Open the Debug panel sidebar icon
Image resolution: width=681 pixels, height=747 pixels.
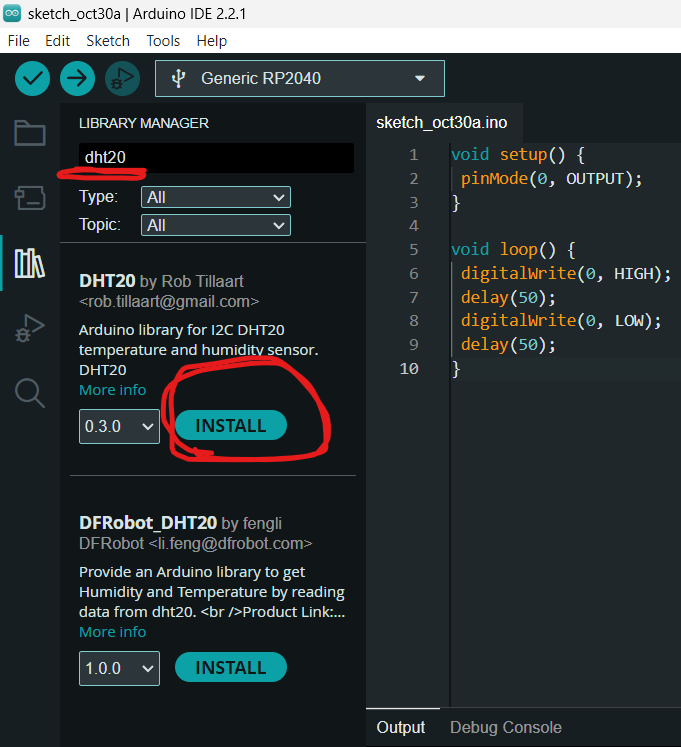30,328
